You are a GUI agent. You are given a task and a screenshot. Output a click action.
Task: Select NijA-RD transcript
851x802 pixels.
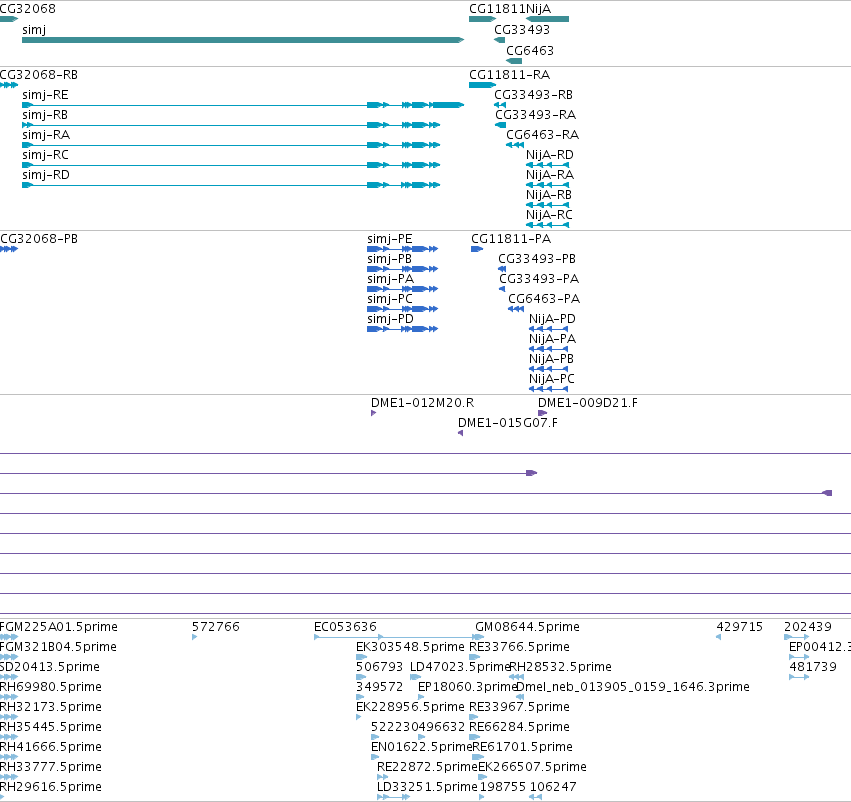(x=548, y=165)
